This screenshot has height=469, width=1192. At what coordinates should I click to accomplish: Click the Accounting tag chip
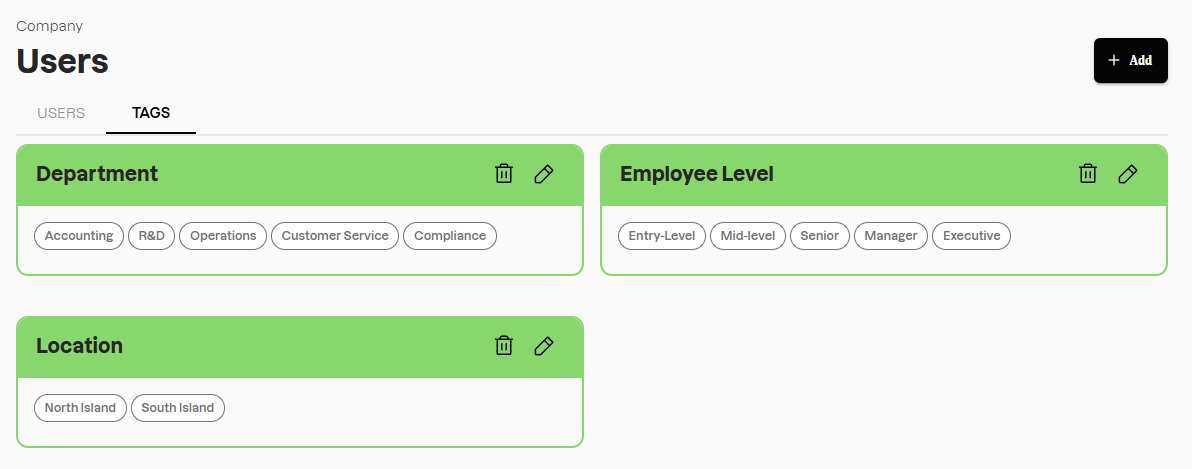point(79,236)
